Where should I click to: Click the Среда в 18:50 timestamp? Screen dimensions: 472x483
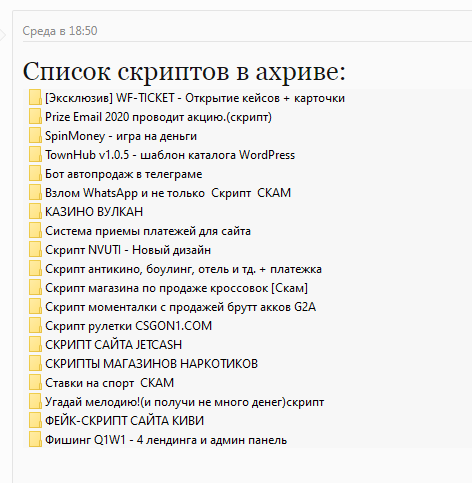click(60, 31)
